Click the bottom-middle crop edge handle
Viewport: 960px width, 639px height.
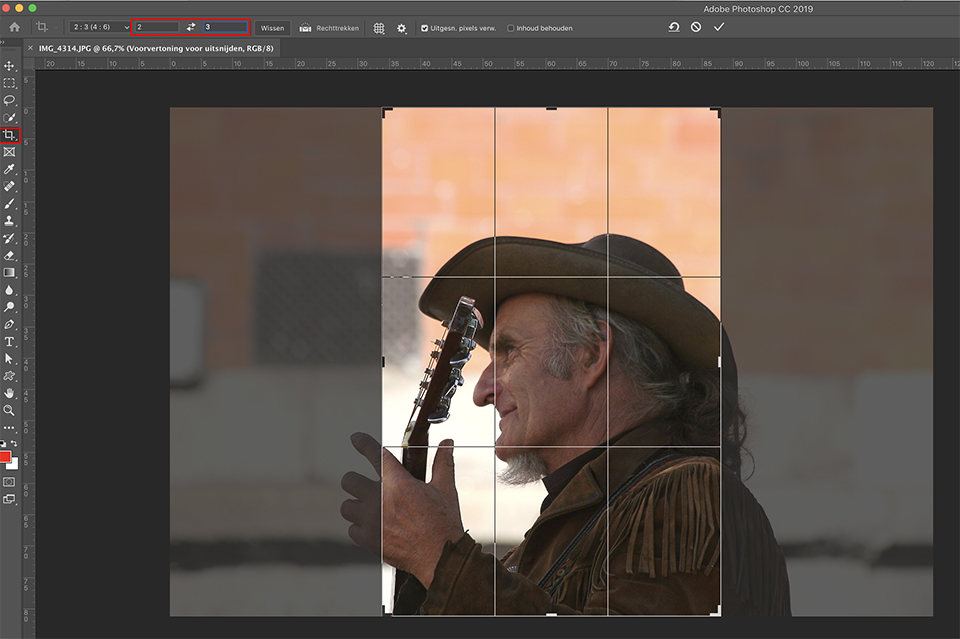click(x=551, y=615)
